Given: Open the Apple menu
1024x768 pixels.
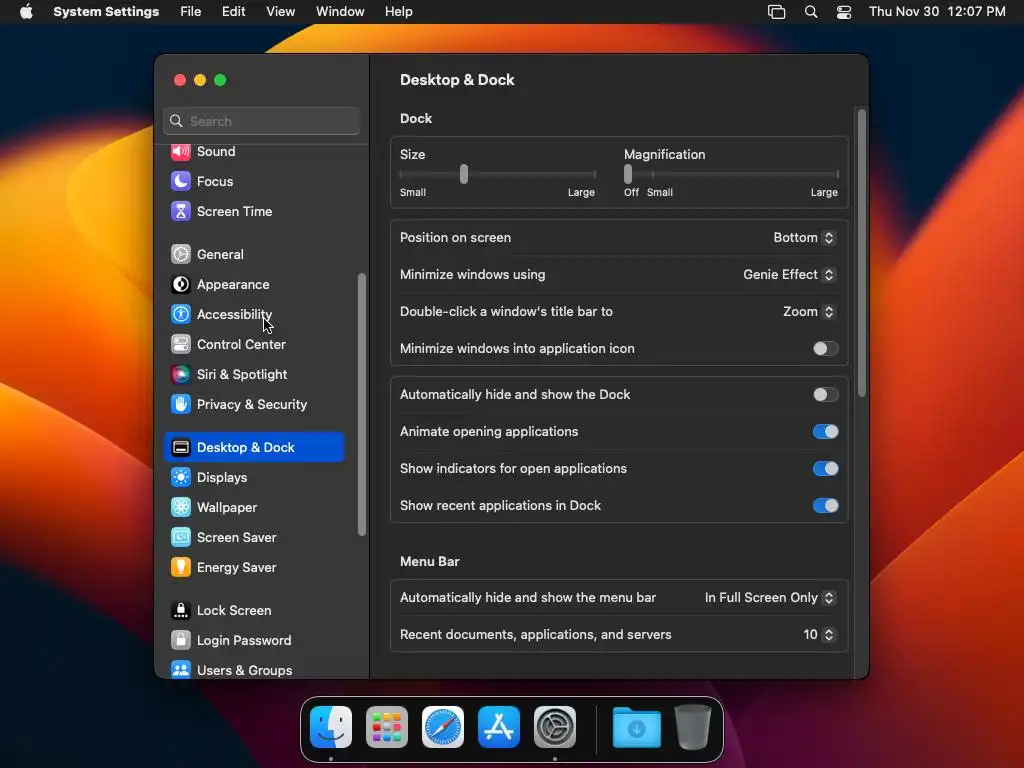Looking at the screenshot, I should [x=26, y=12].
